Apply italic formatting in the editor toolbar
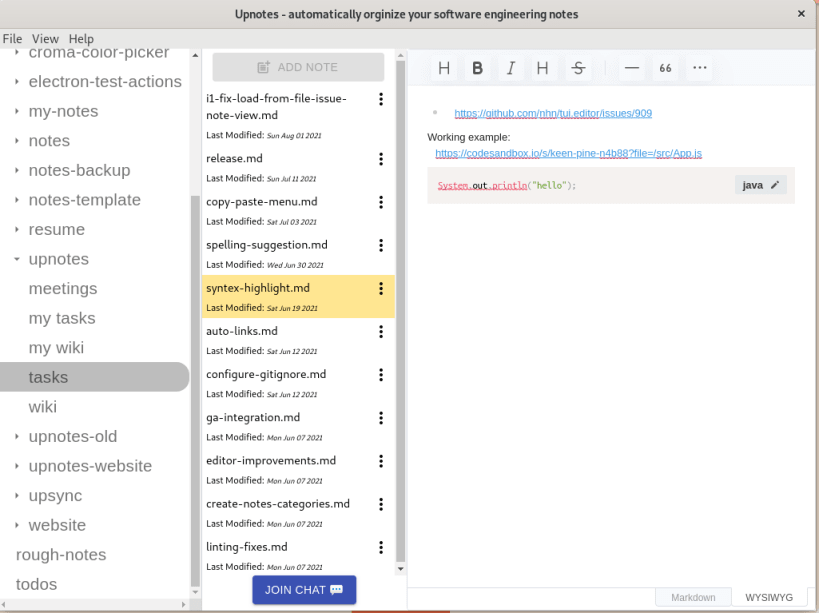Viewport: 819px width, 613px height. point(510,68)
